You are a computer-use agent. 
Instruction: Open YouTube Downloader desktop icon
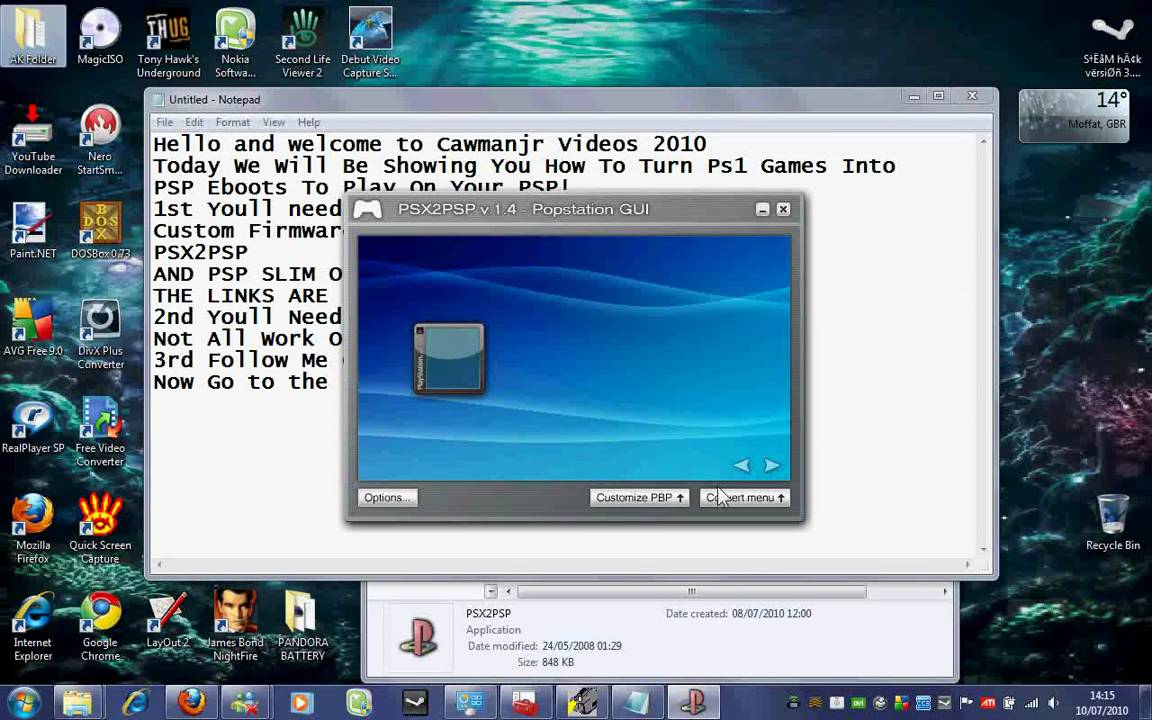[x=33, y=141]
